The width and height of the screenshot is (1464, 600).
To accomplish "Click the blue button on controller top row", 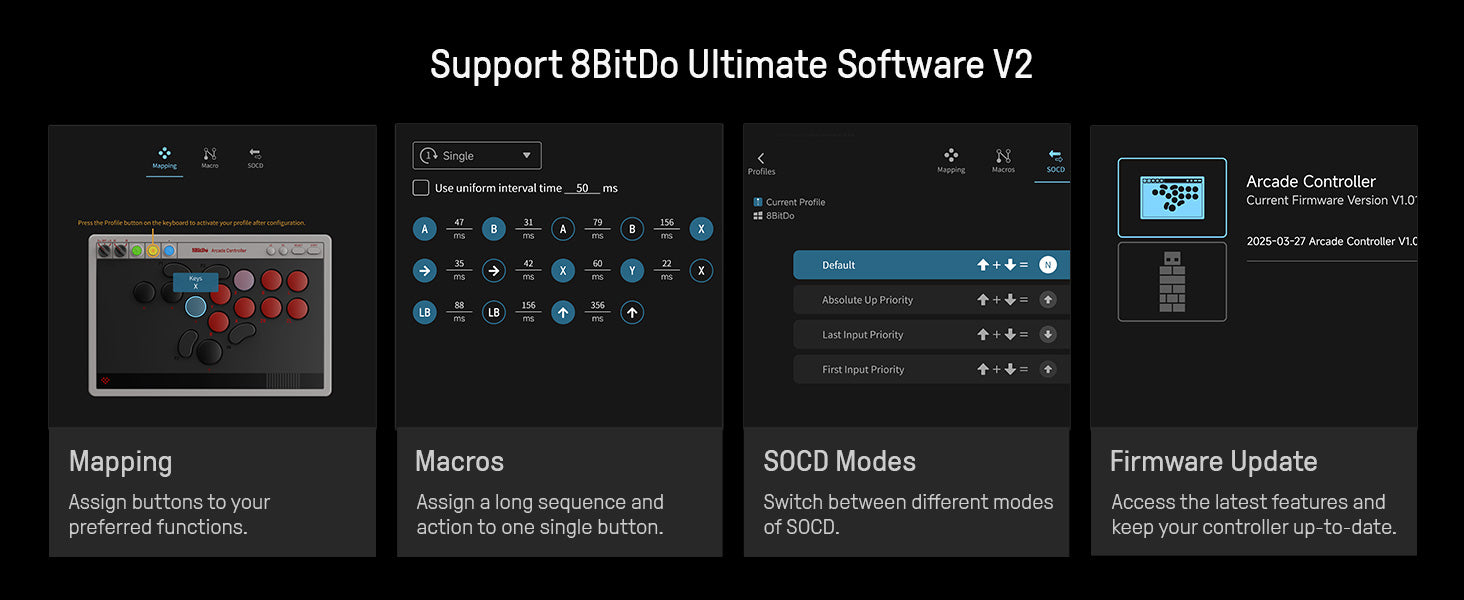I will click(169, 251).
